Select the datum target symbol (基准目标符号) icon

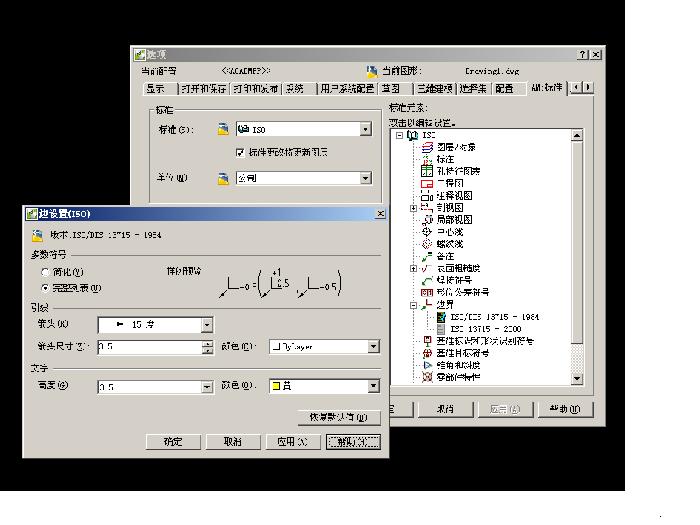(x=427, y=353)
